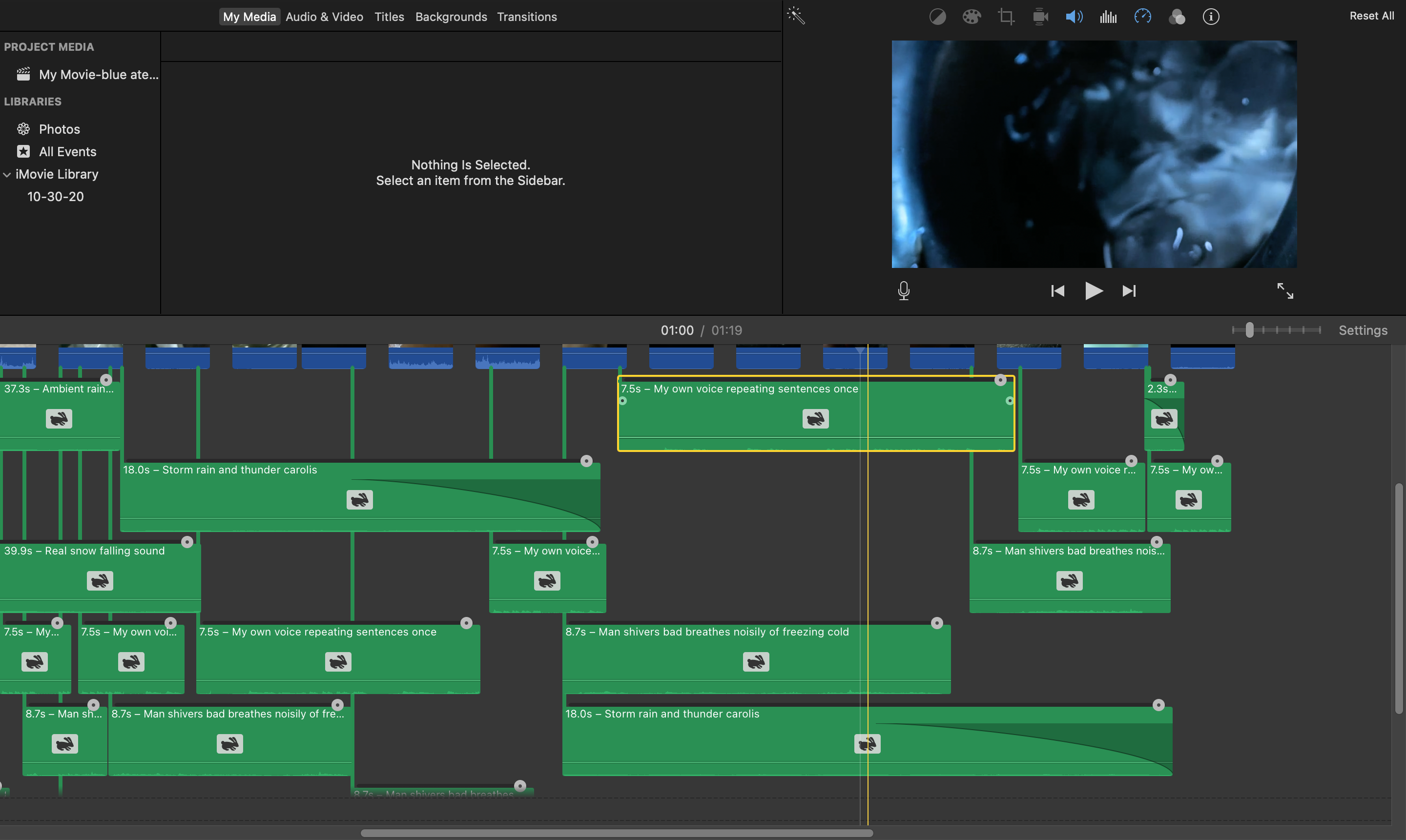Image resolution: width=1406 pixels, height=840 pixels.
Task: Click the magic wand auto-enhance icon
Action: 796,16
